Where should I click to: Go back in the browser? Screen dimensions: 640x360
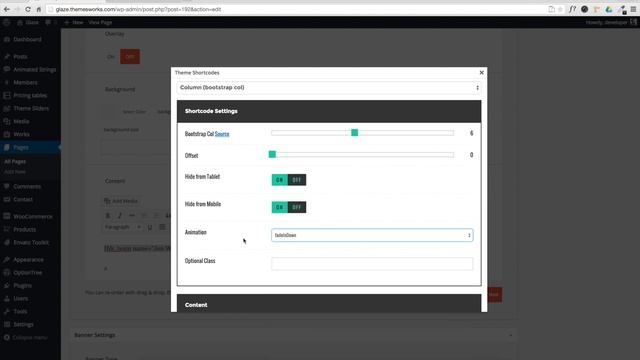7,9
